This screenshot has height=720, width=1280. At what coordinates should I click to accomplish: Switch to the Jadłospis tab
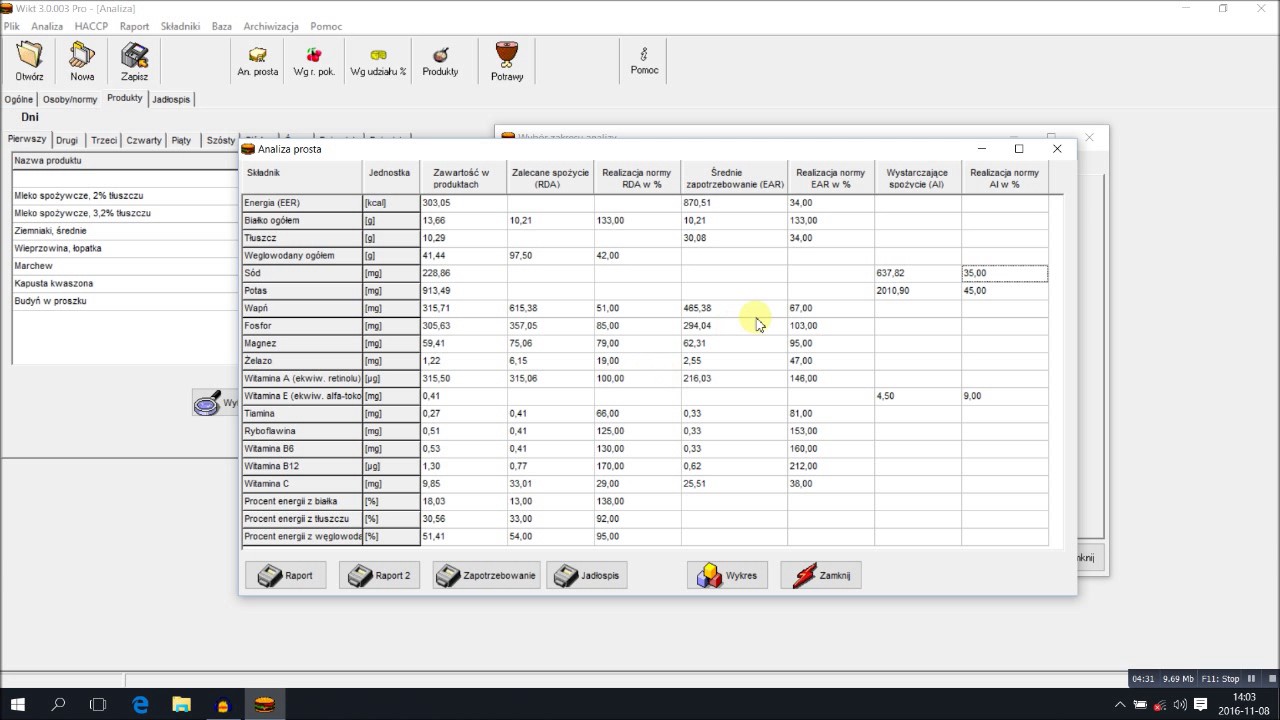[171, 99]
